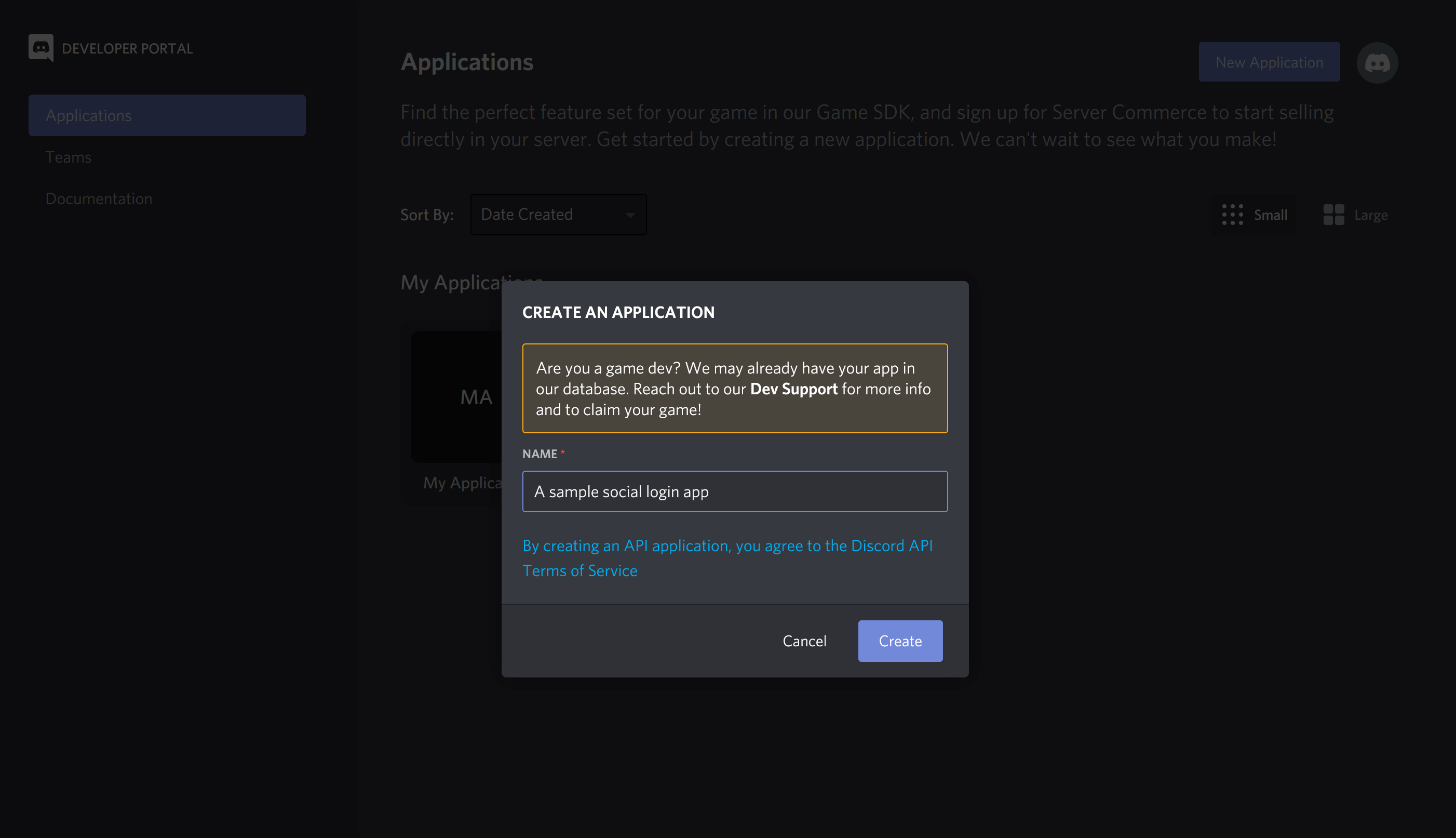Select the application name input field
The image size is (1456, 838).
[734, 491]
